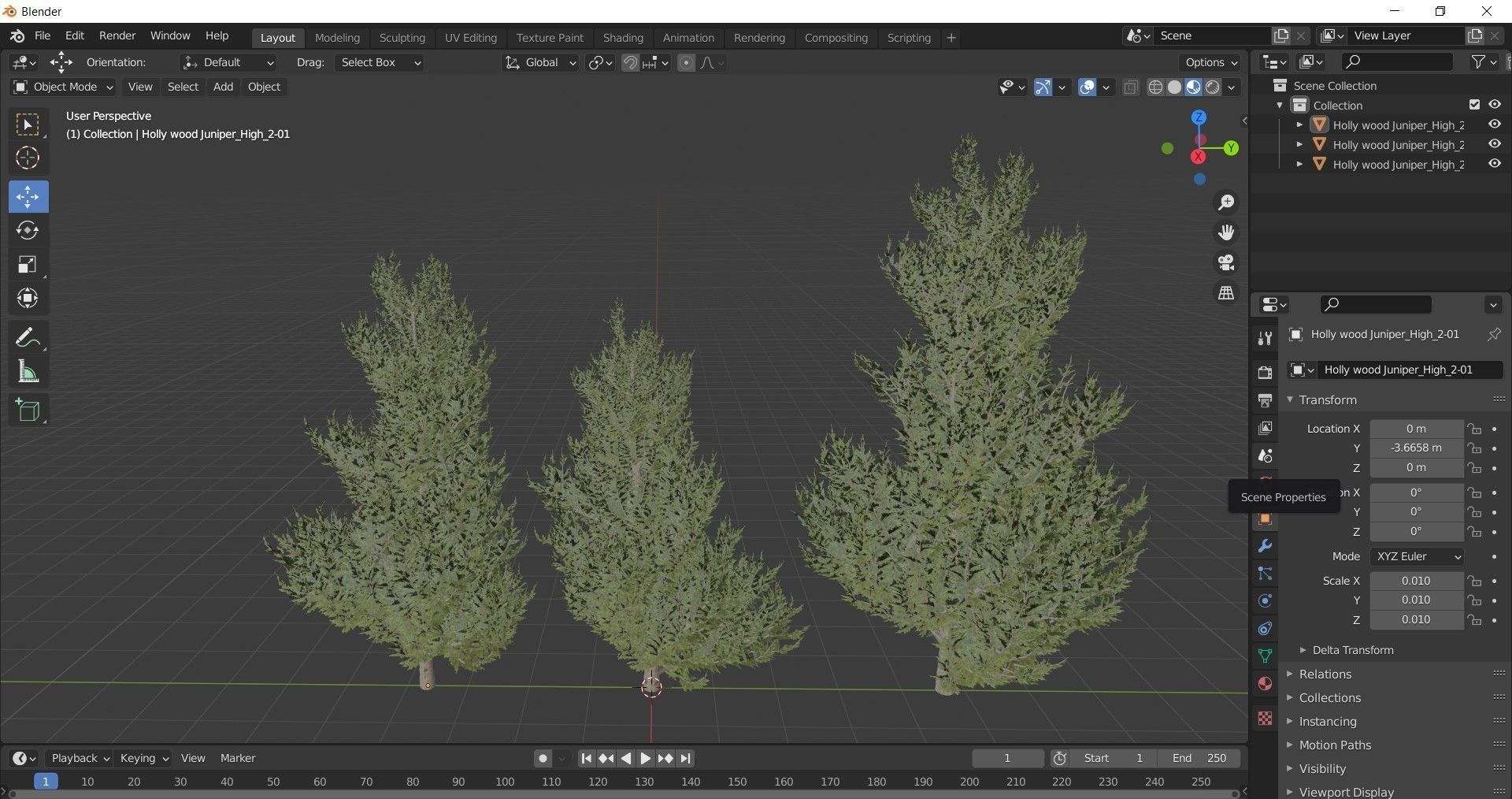Open the XYZ Euler rotation mode dropdown

pos(1417,556)
